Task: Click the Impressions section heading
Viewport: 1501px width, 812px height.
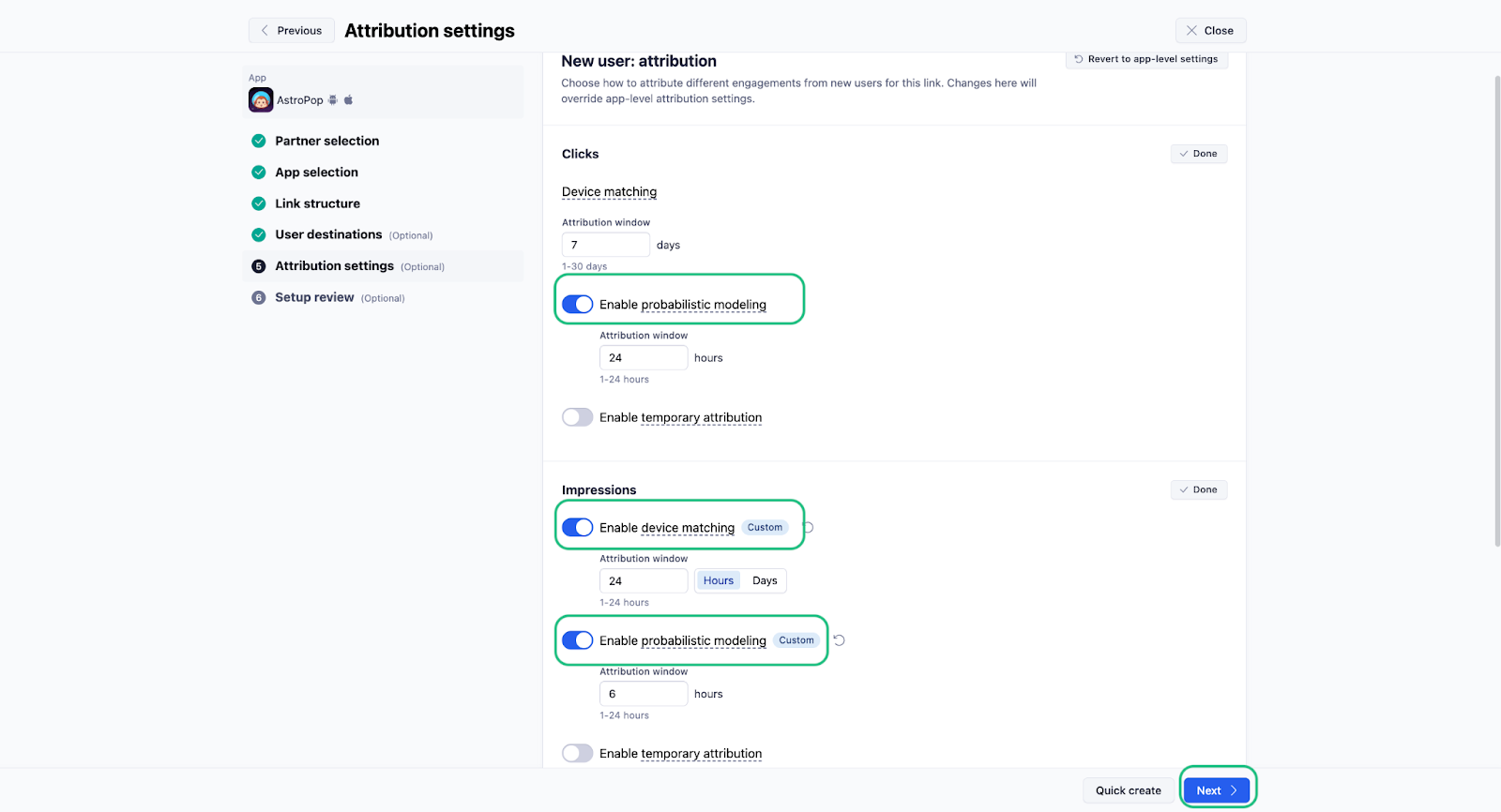Action: click(599, 490)
